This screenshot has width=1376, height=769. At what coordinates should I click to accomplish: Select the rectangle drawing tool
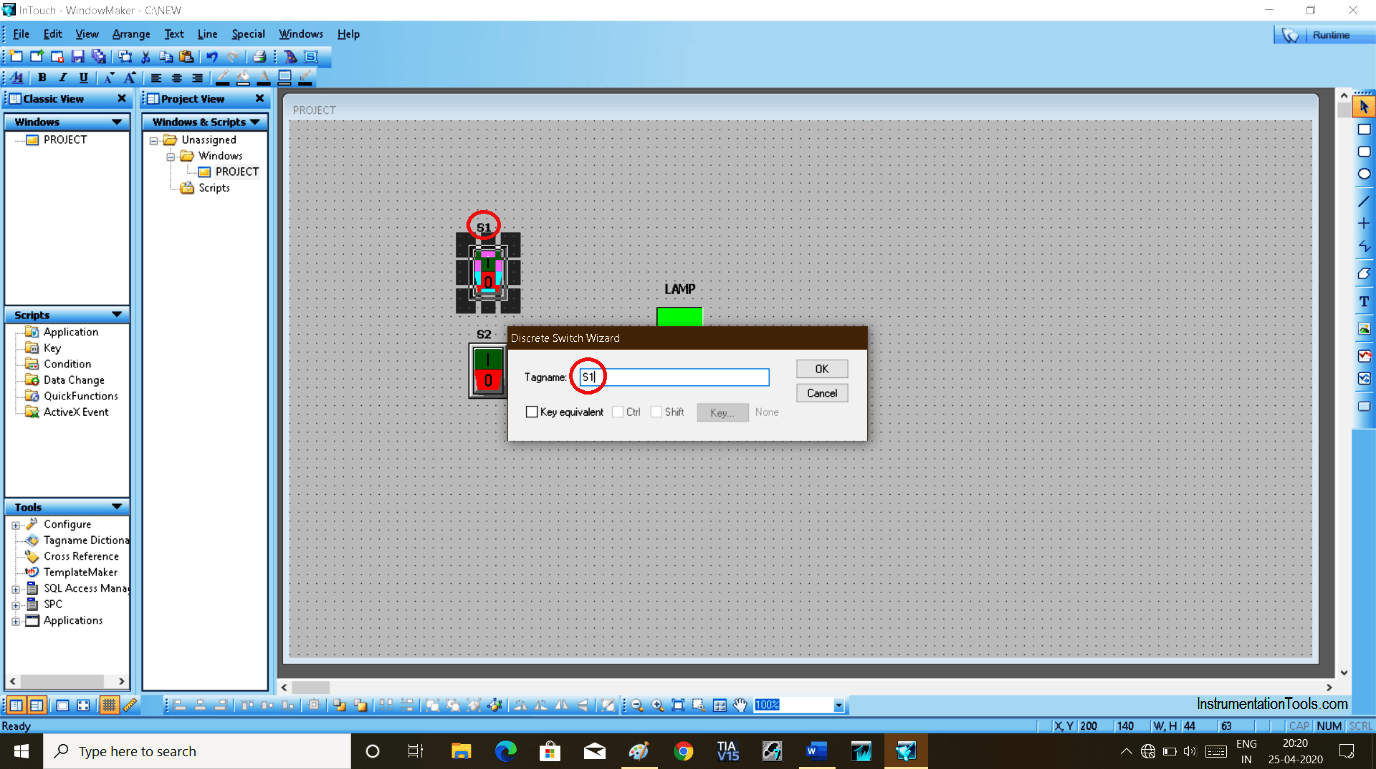coord(1364,129)
